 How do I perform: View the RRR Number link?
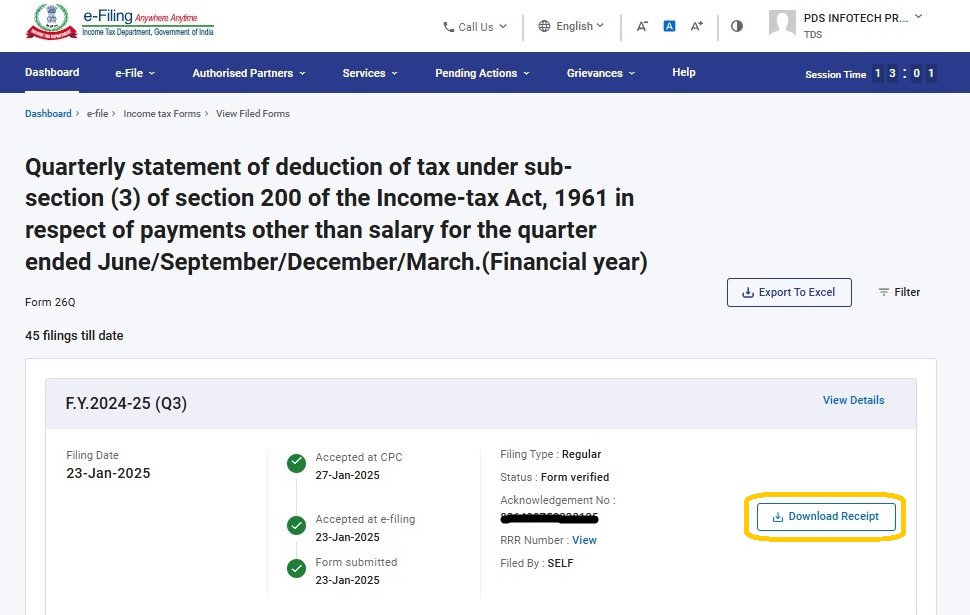pos(584,540)
